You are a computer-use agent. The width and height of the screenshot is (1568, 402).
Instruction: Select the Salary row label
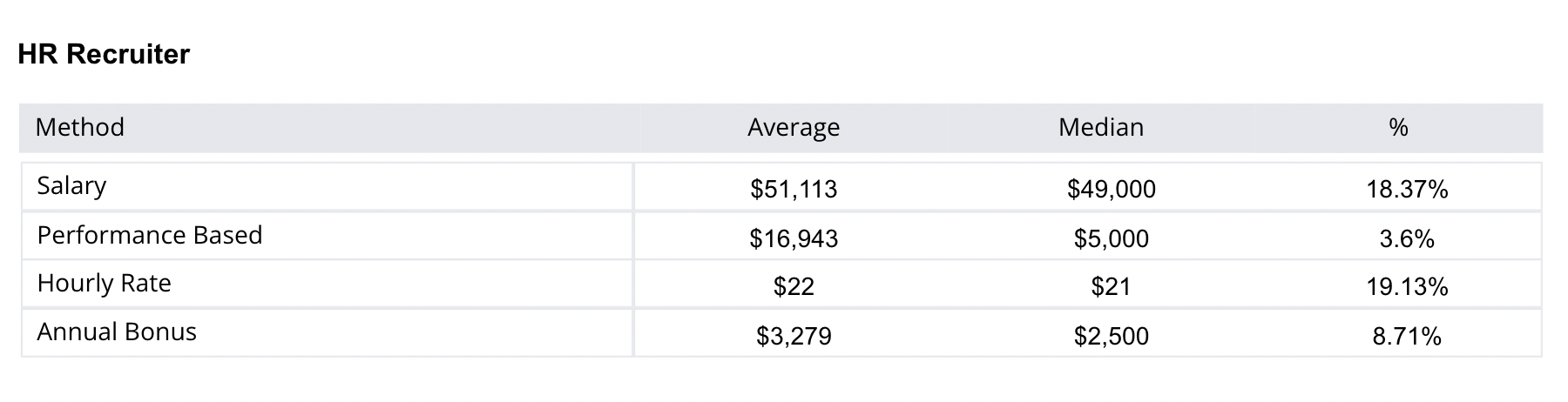pos(71,186)
